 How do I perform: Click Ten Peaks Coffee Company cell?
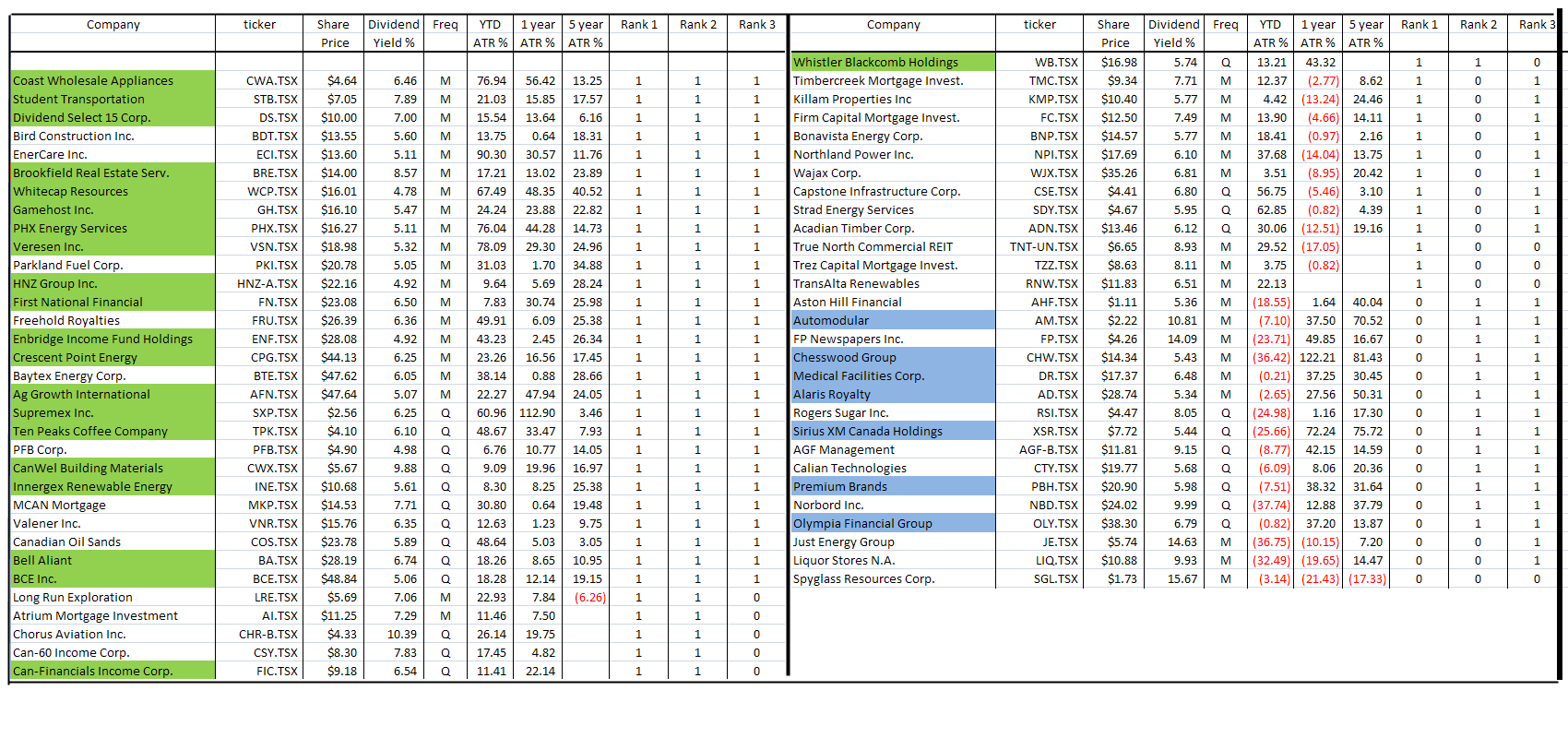click(x=113, y=431)
